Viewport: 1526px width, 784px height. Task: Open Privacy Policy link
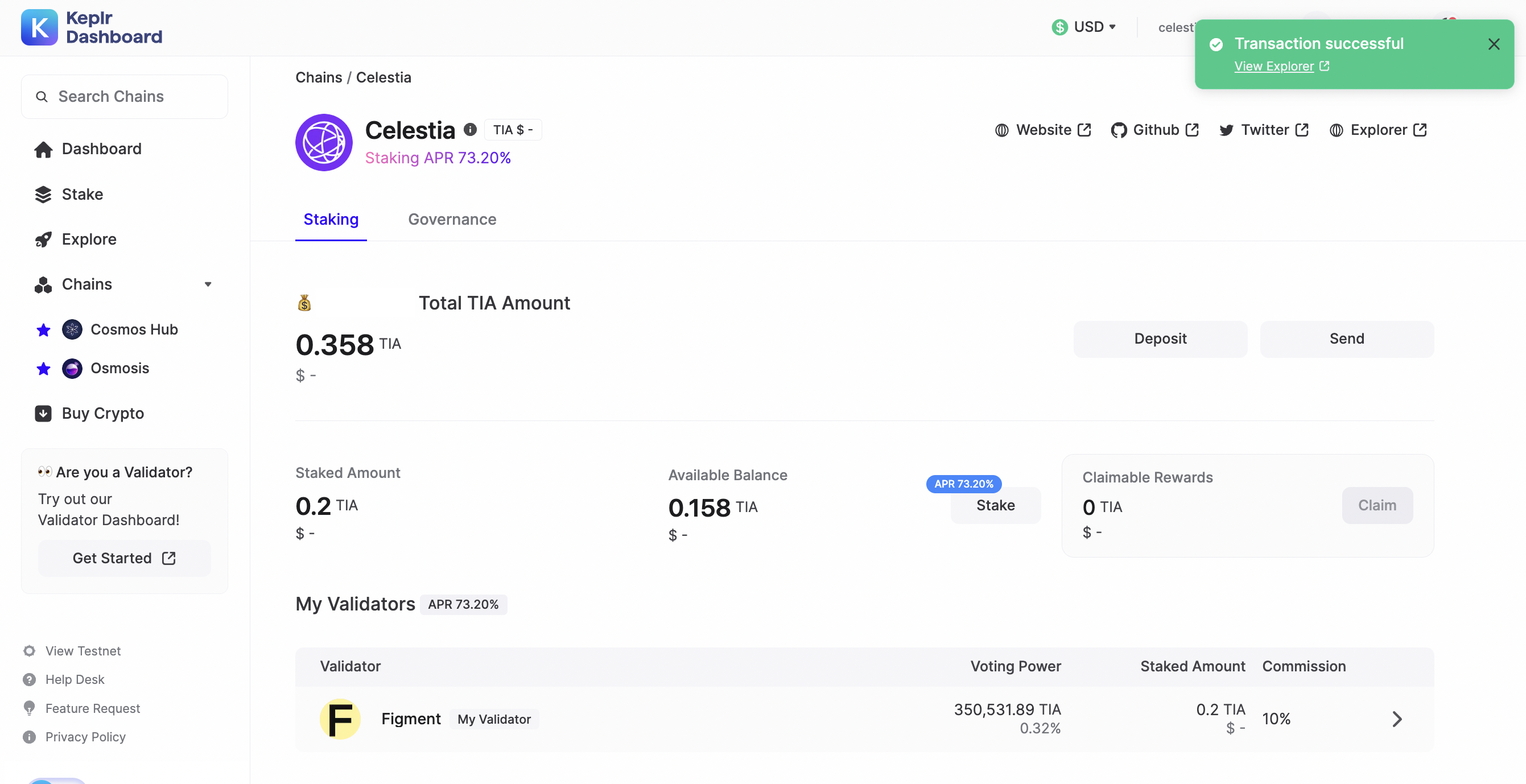[85, 737]
